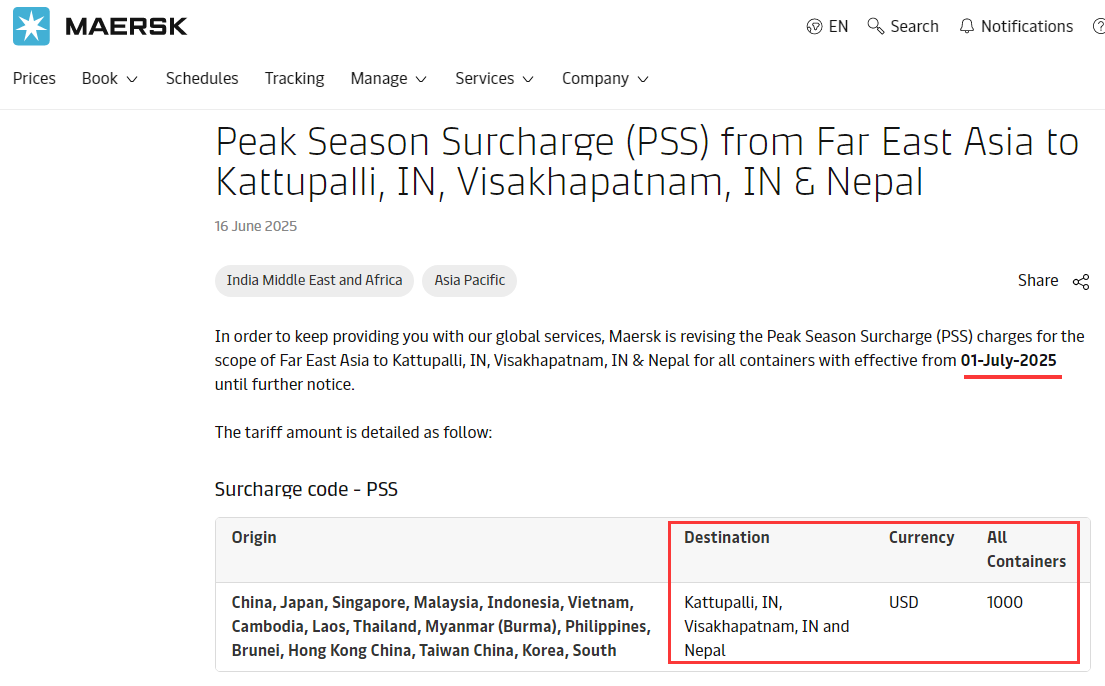The image size is (1105, 686).
Task: Click the notifications bell icon
Action: pyautogui.click(x=967, y=27)
